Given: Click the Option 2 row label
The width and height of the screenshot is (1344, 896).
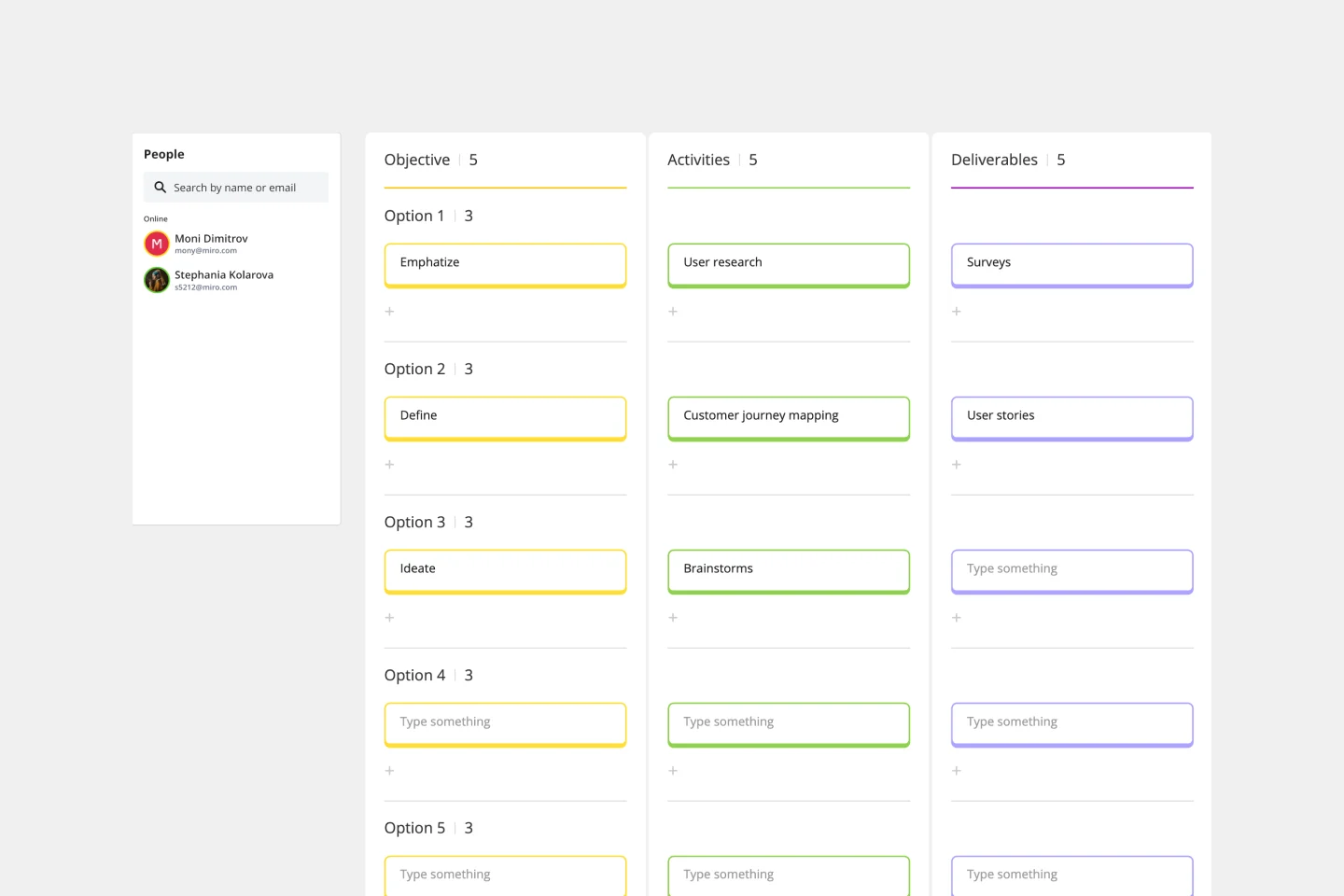Looking at the screenshot, I should pos(414,369).
